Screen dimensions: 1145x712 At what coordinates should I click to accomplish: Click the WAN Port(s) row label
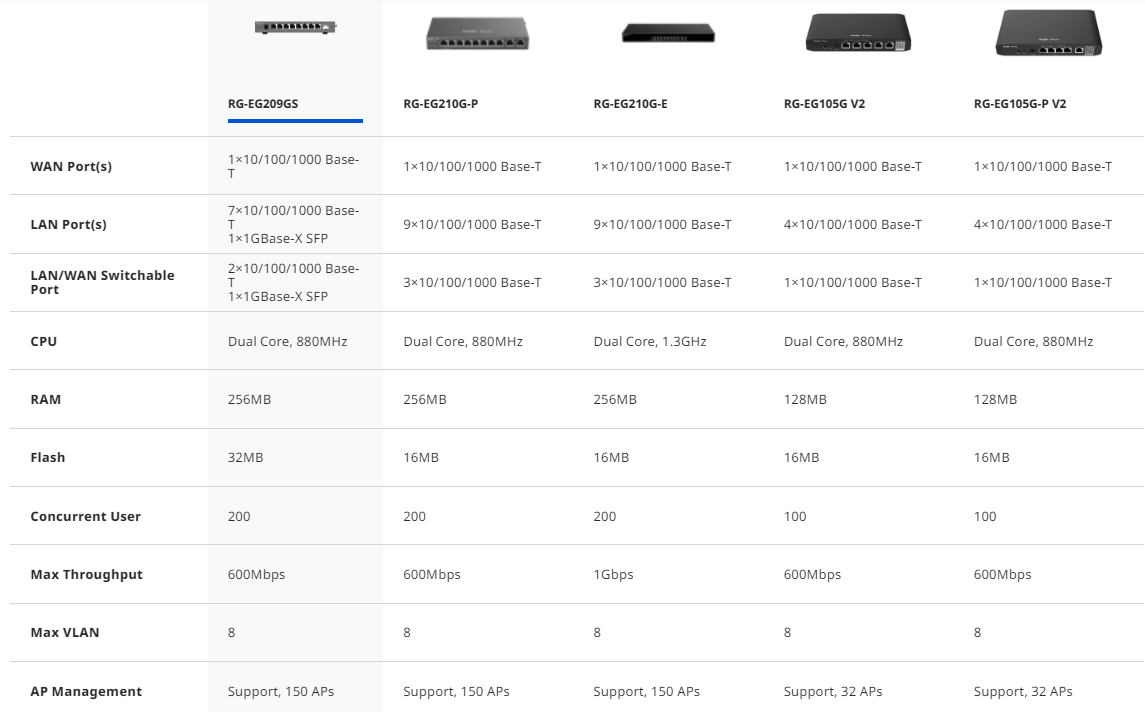pos(71,167)
